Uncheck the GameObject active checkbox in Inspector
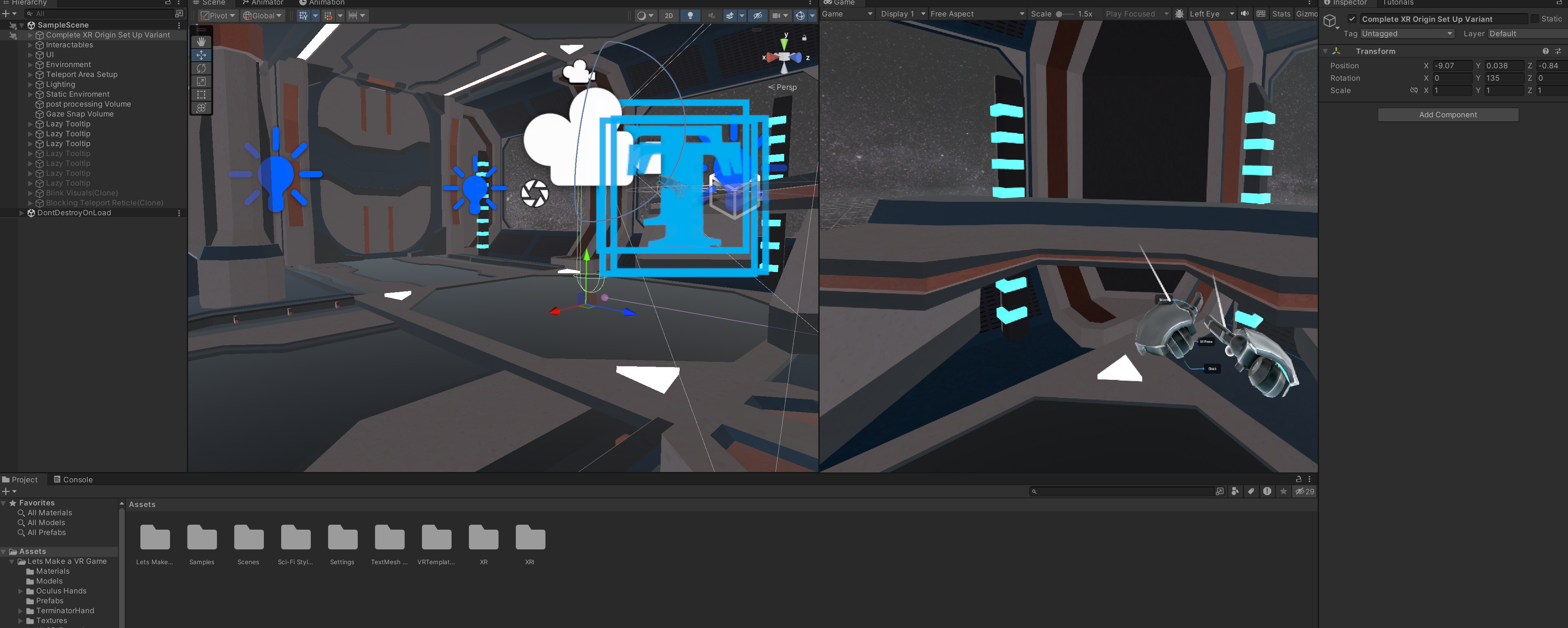The image size is (1568, 628). pyautogui.click(x=1352, y=19)
